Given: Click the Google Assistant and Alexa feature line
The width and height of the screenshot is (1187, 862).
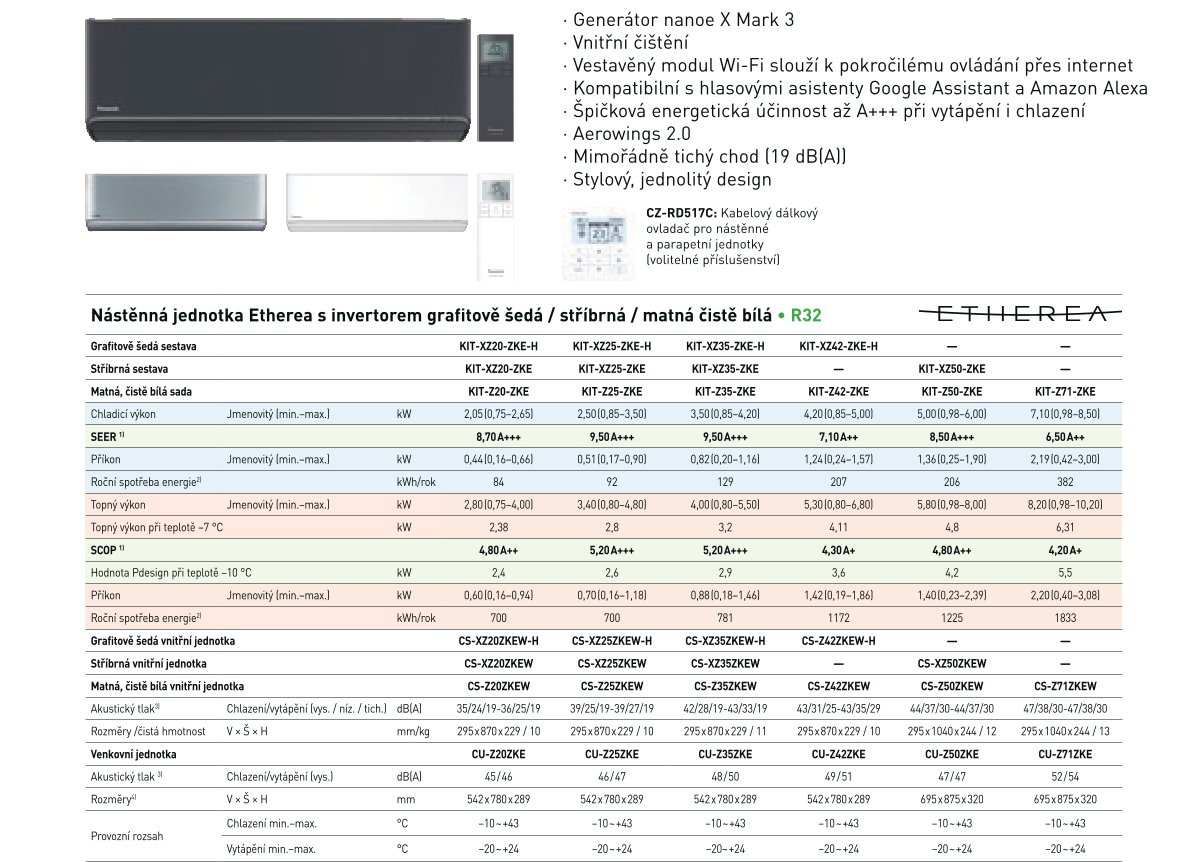Looking at the screenshot, I should click(860, 89).
